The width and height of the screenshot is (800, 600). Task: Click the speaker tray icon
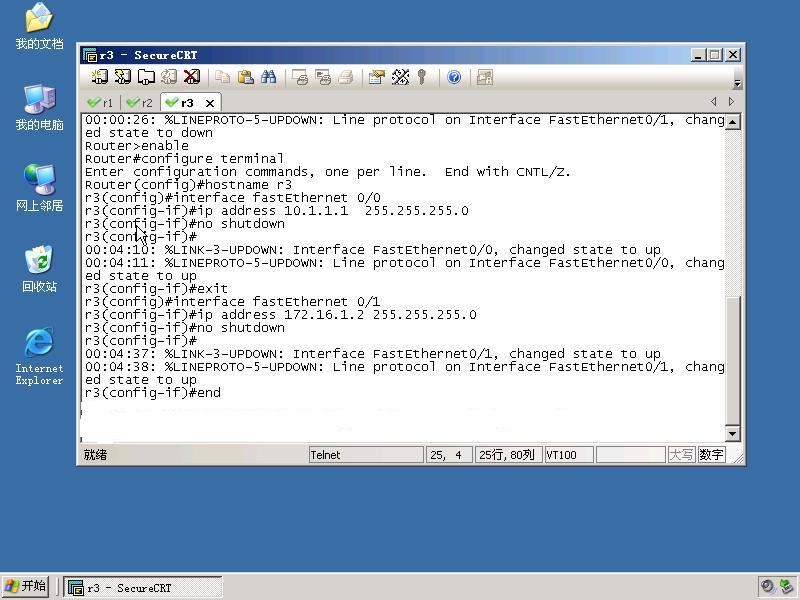point(767,587)
